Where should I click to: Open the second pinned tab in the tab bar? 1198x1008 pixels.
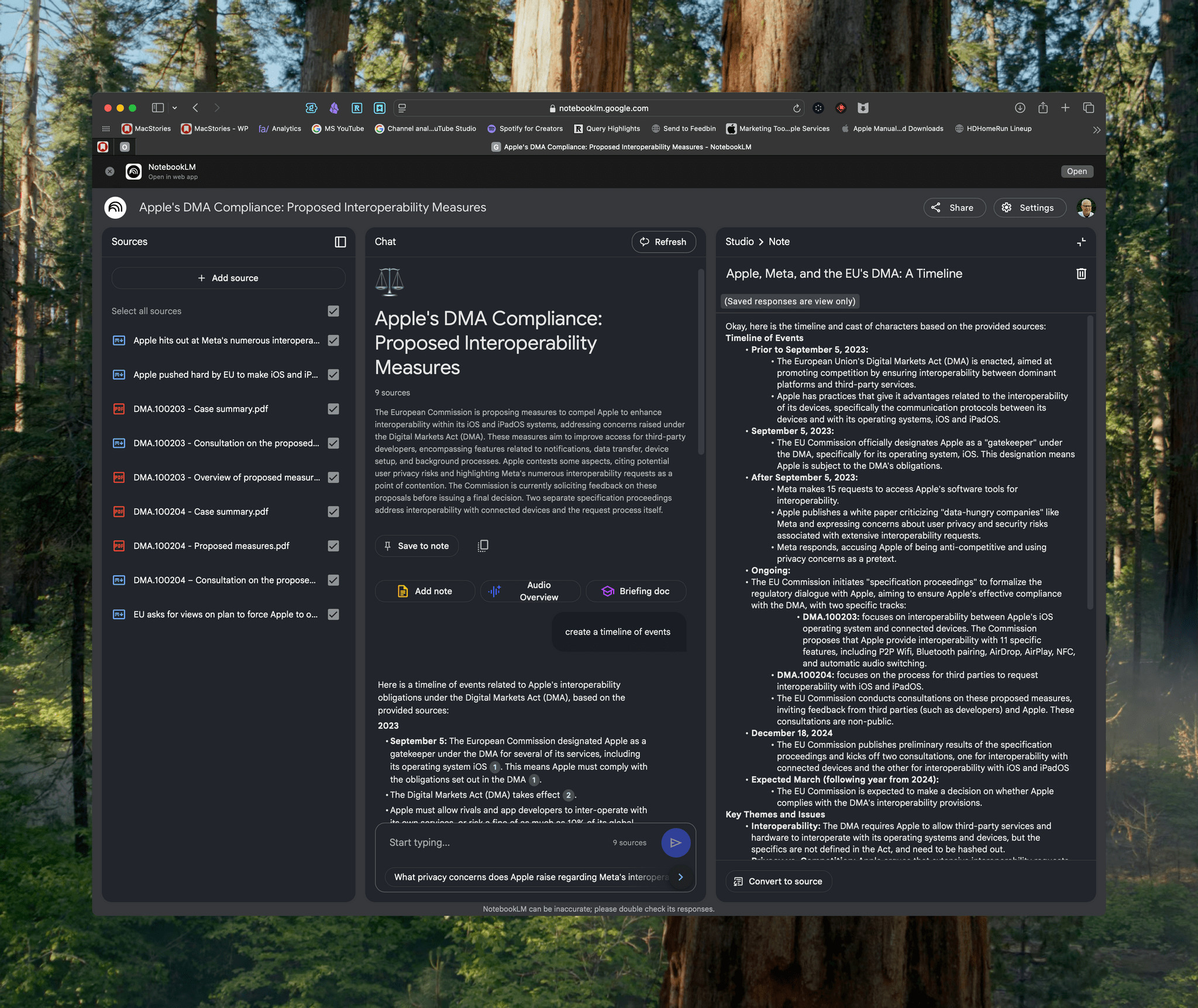125,147
